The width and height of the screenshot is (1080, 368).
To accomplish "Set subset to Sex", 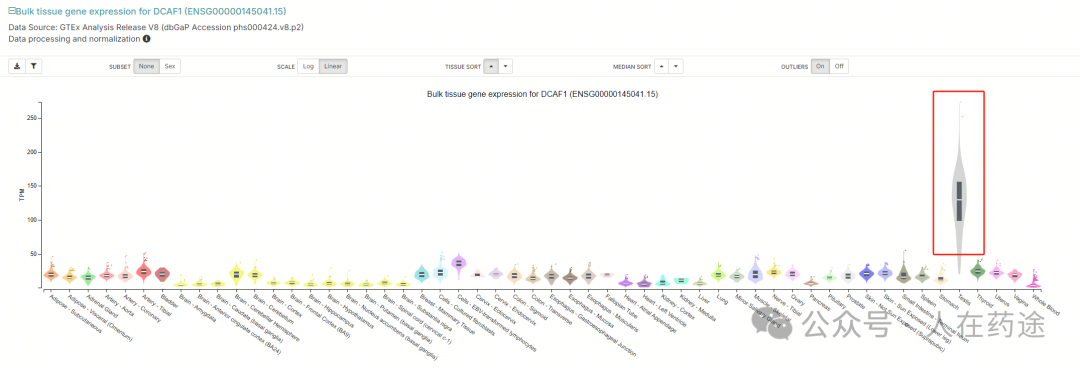I will click(169, 66).
